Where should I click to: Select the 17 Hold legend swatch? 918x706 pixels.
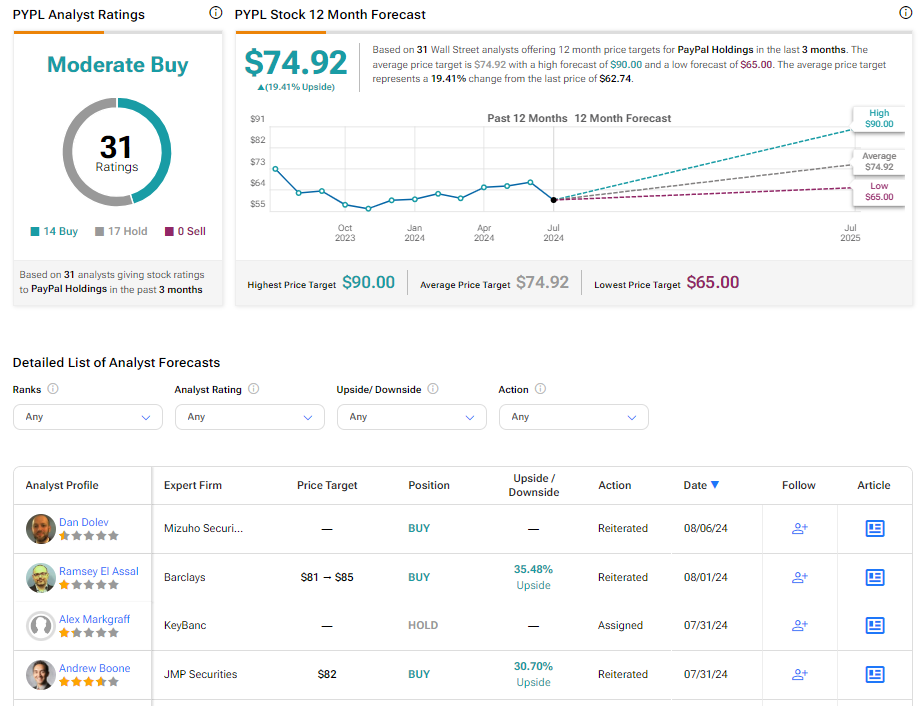tap(100, 231)
